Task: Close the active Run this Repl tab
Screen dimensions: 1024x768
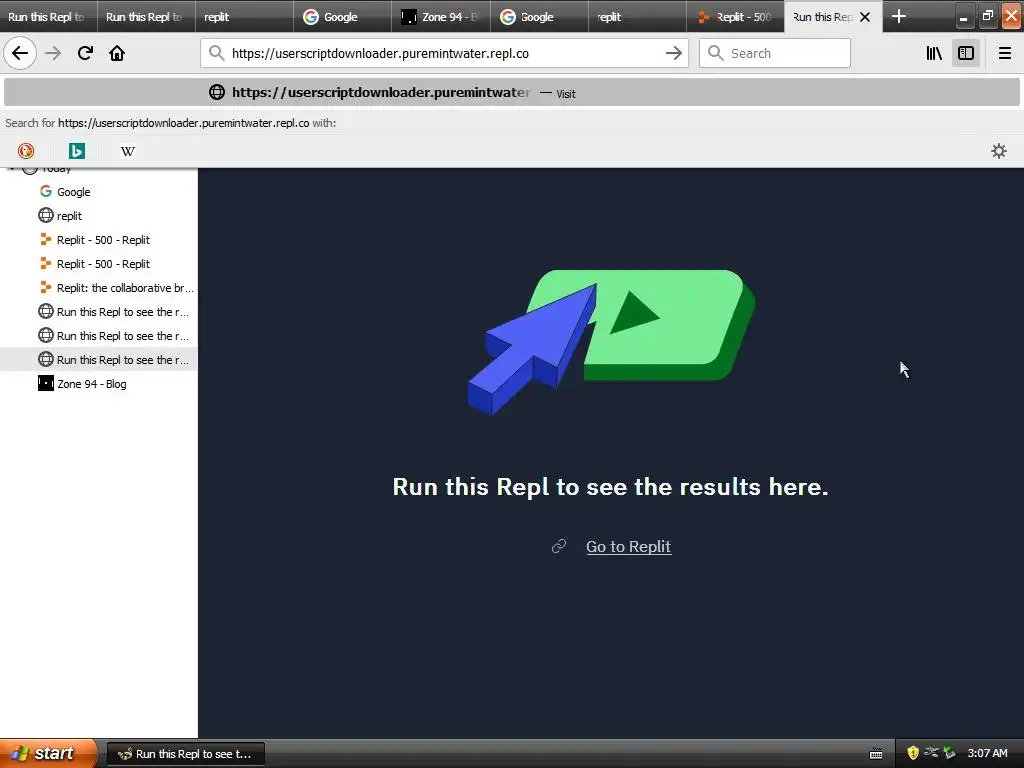Action: click(865, 17)
